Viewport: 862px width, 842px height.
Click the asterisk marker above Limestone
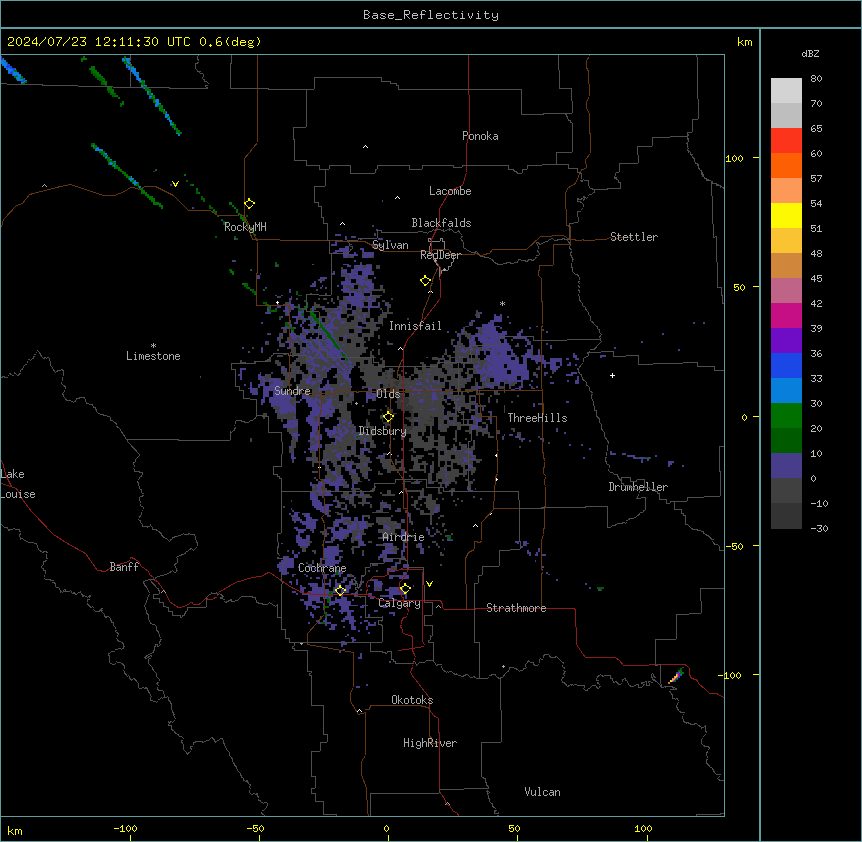tap(153, 346)
